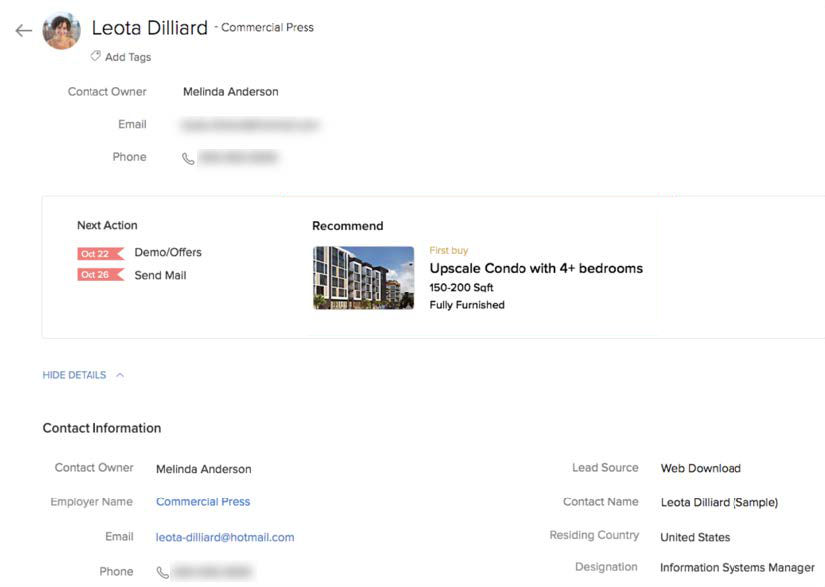
Task: Click the Designation field label
Action: (606, 567)
